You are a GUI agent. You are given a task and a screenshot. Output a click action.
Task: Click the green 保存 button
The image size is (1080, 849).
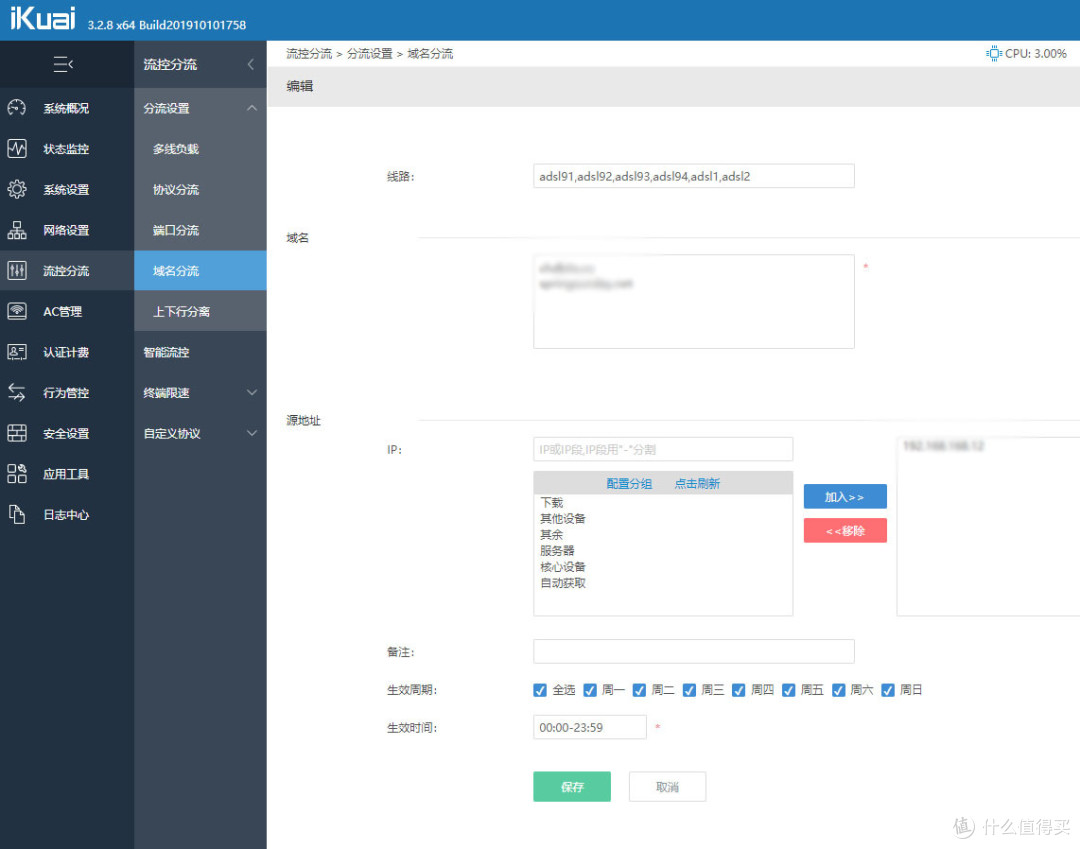(571, 786)
